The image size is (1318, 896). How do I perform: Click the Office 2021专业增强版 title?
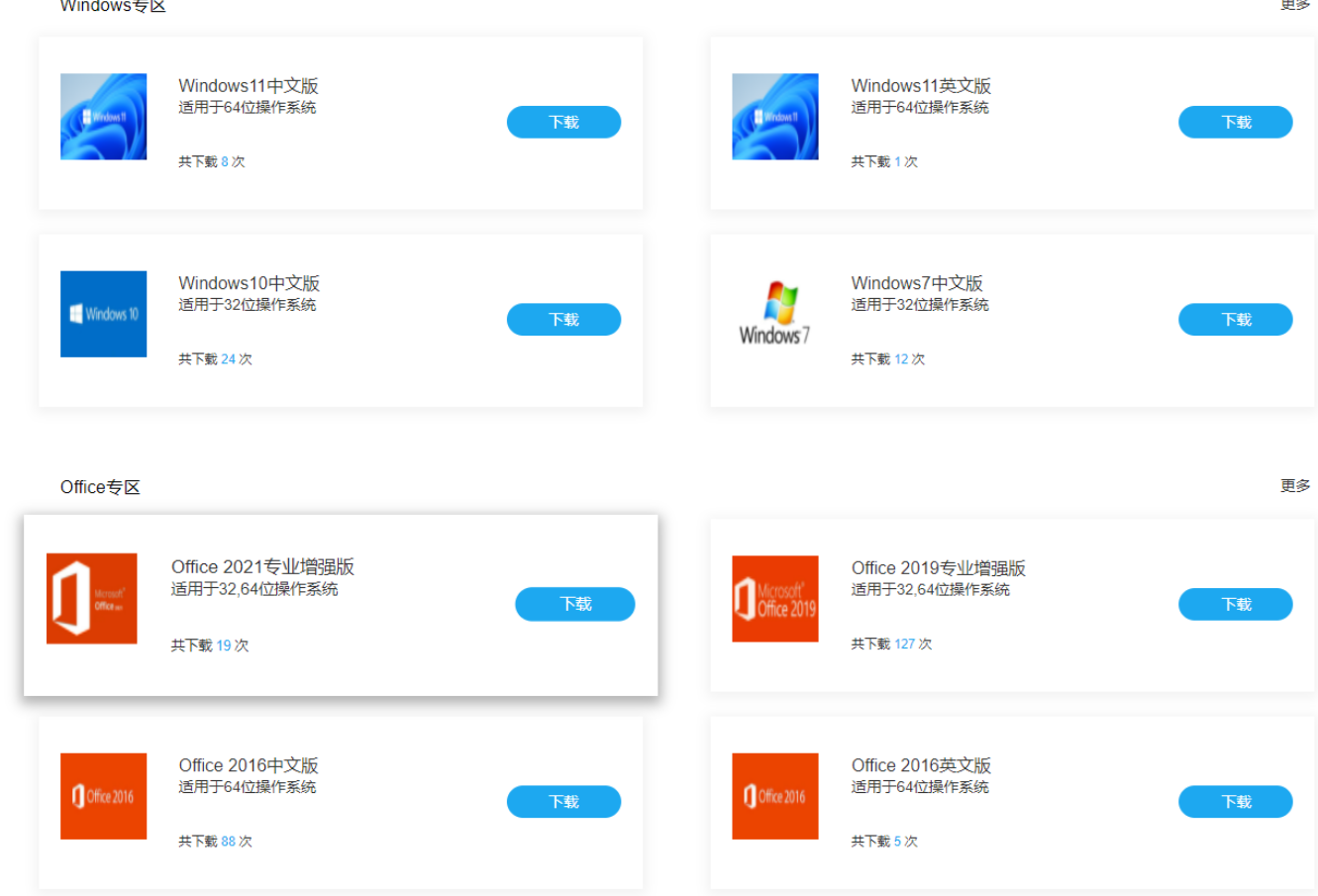pos(262,566)
